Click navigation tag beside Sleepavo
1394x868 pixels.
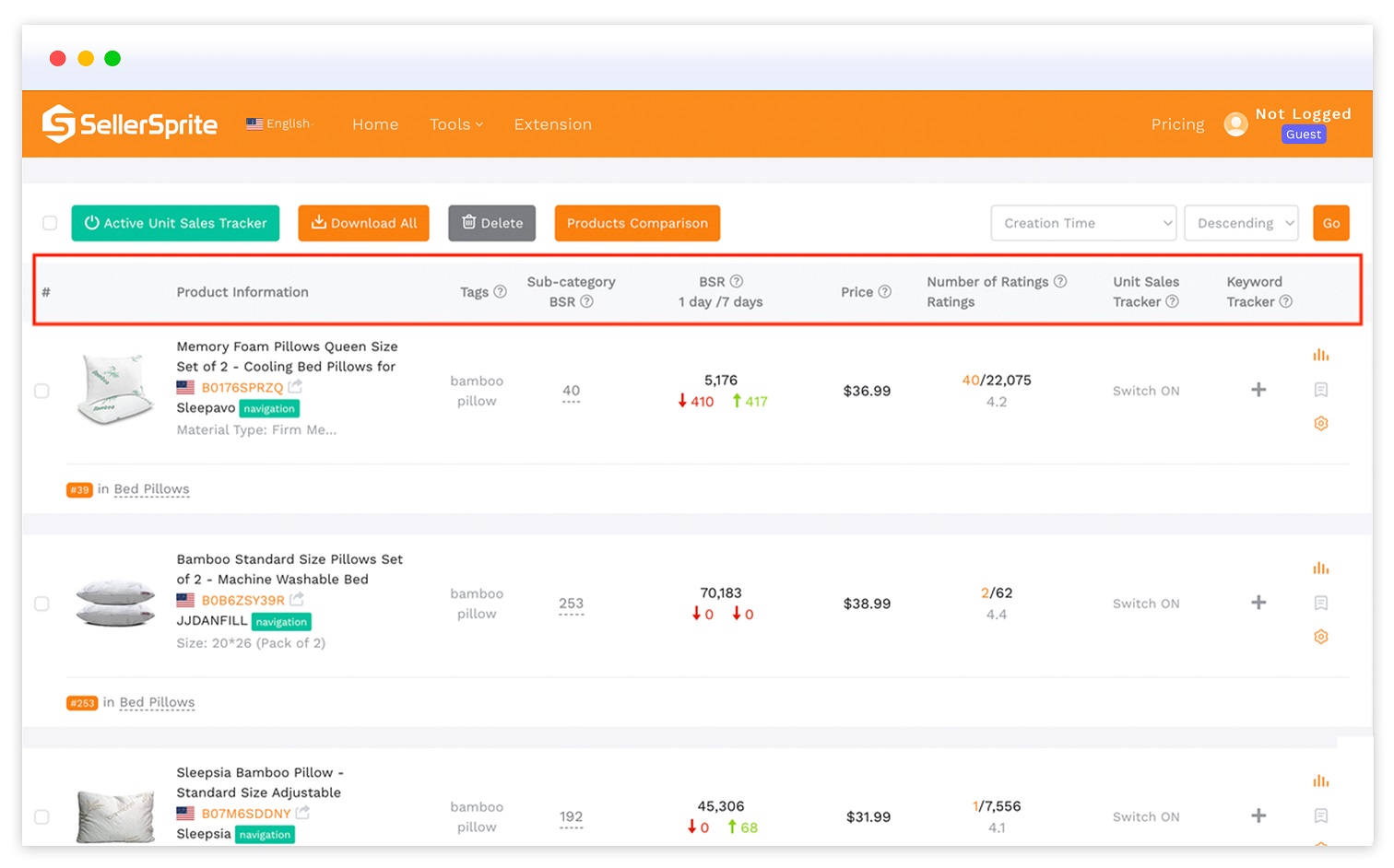pyautogui.click(x=269, y=408)
